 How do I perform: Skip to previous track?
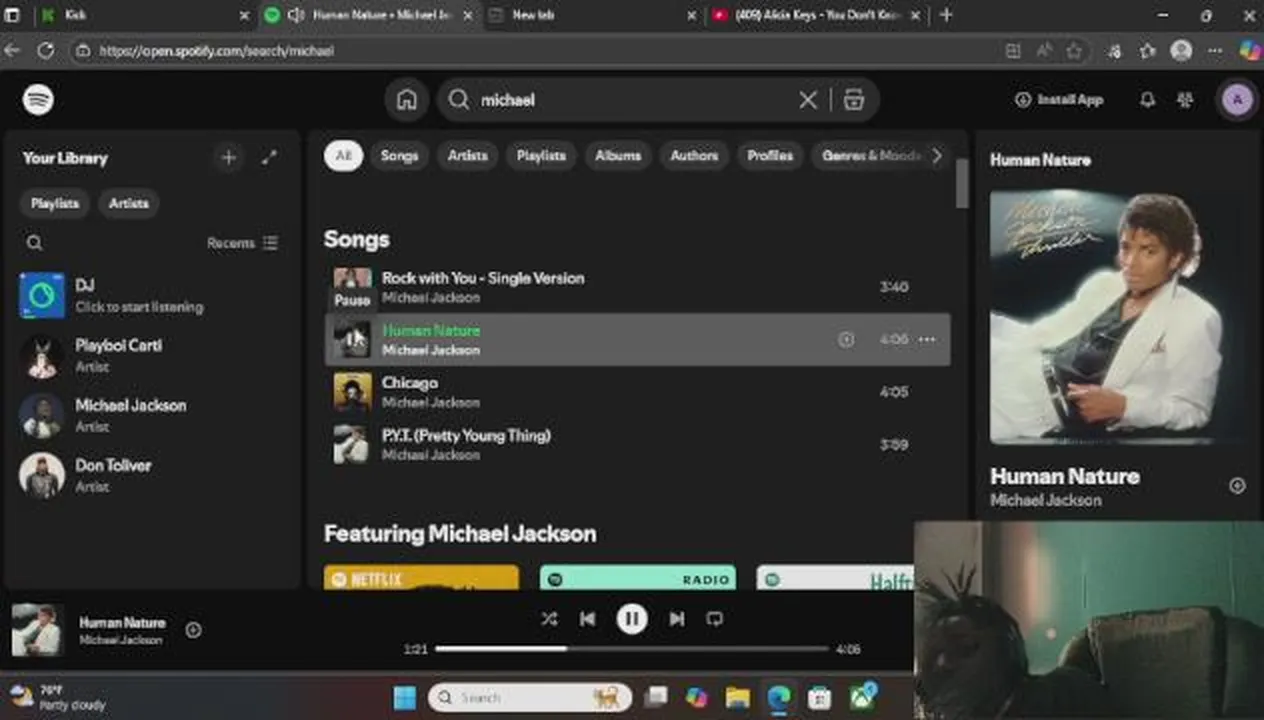[x=587, y=619]
